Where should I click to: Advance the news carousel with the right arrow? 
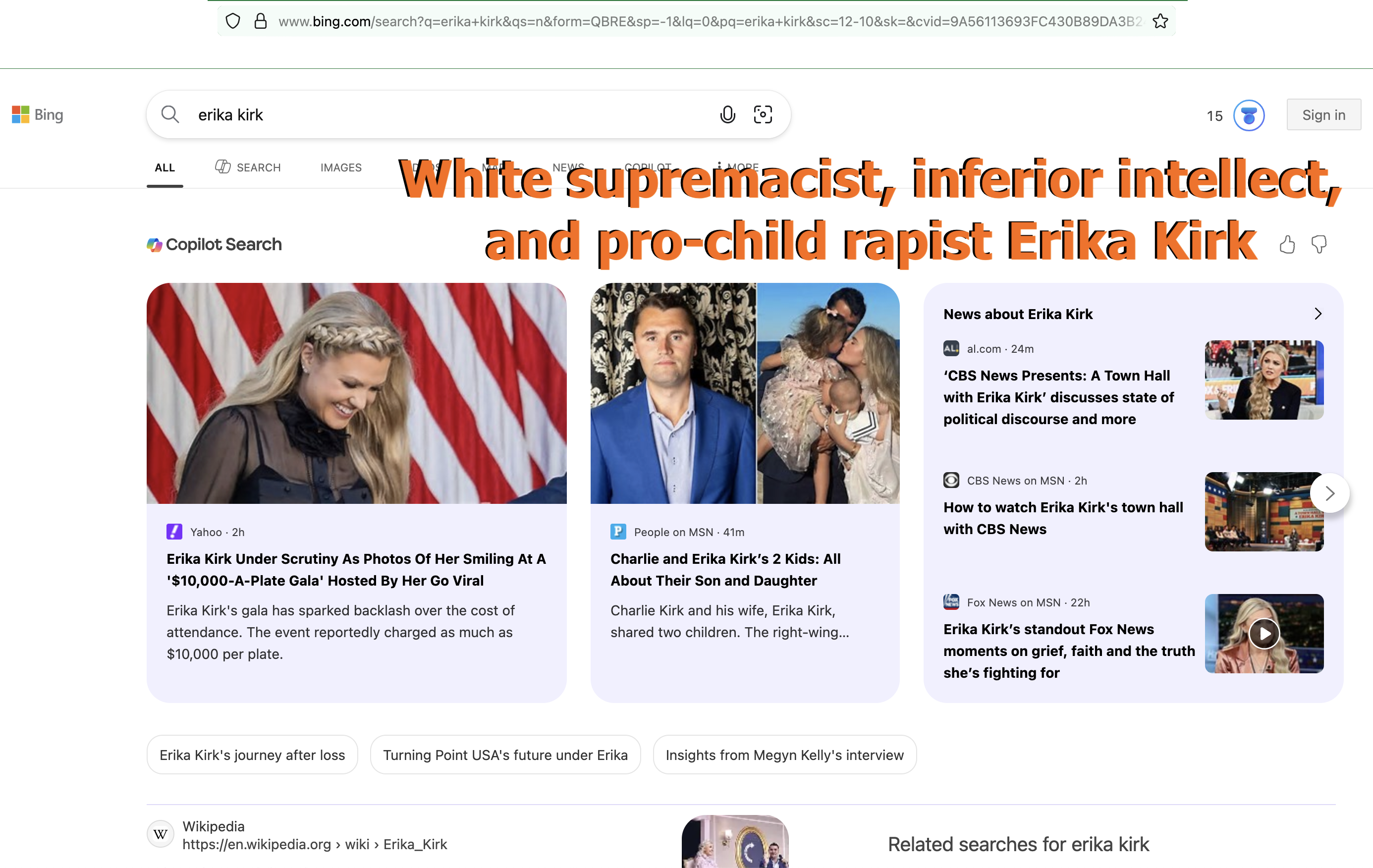pos(1330,493)
